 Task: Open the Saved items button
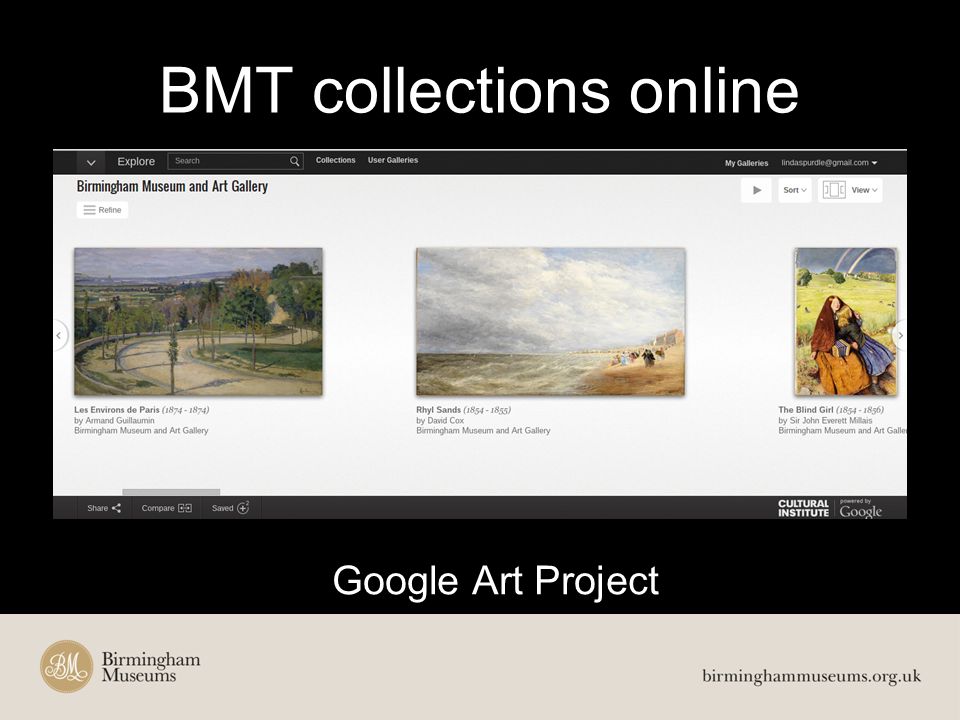[x=230, y=508]
